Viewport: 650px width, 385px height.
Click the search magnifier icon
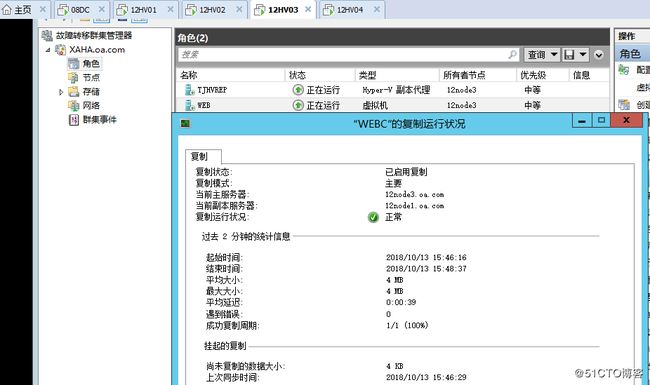point(512,54)
